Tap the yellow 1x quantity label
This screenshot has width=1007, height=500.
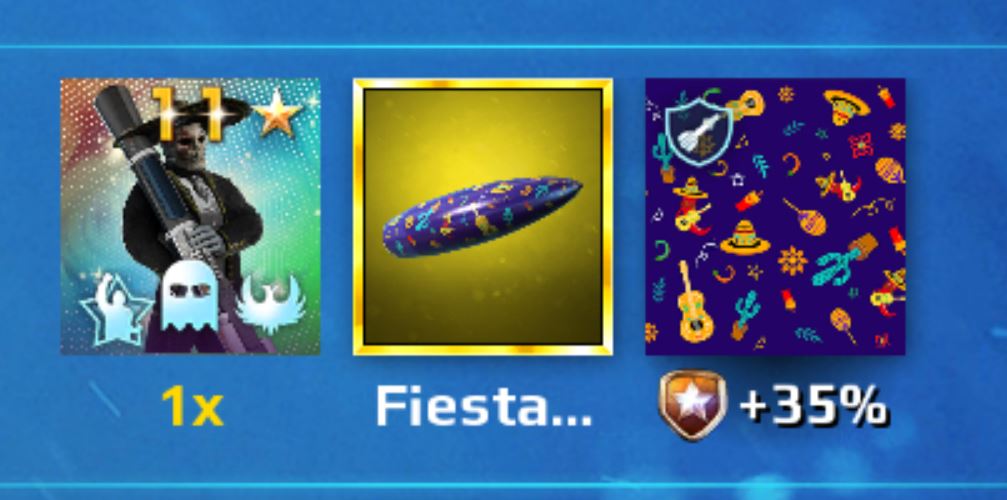click(192, 407)
